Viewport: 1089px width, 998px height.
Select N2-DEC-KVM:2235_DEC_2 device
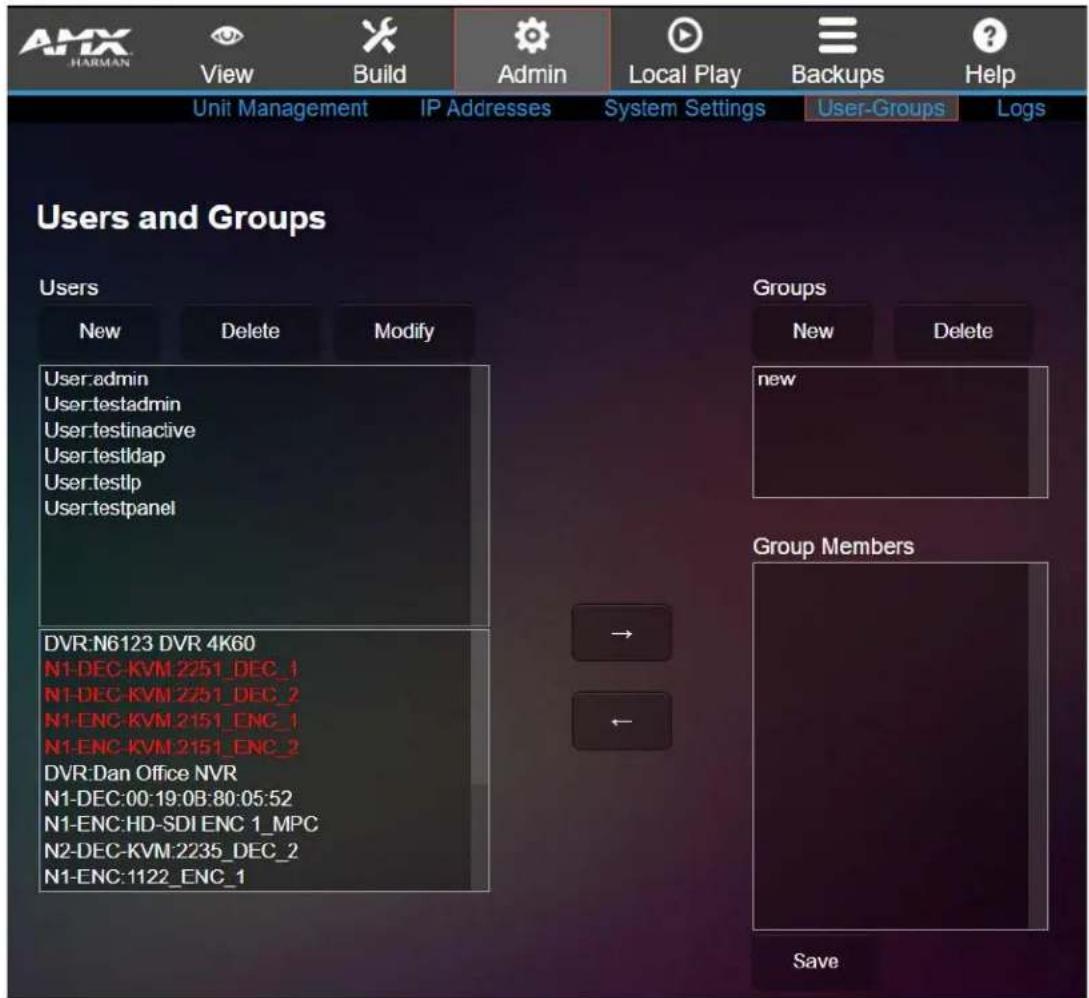click(x=256, y=851)
